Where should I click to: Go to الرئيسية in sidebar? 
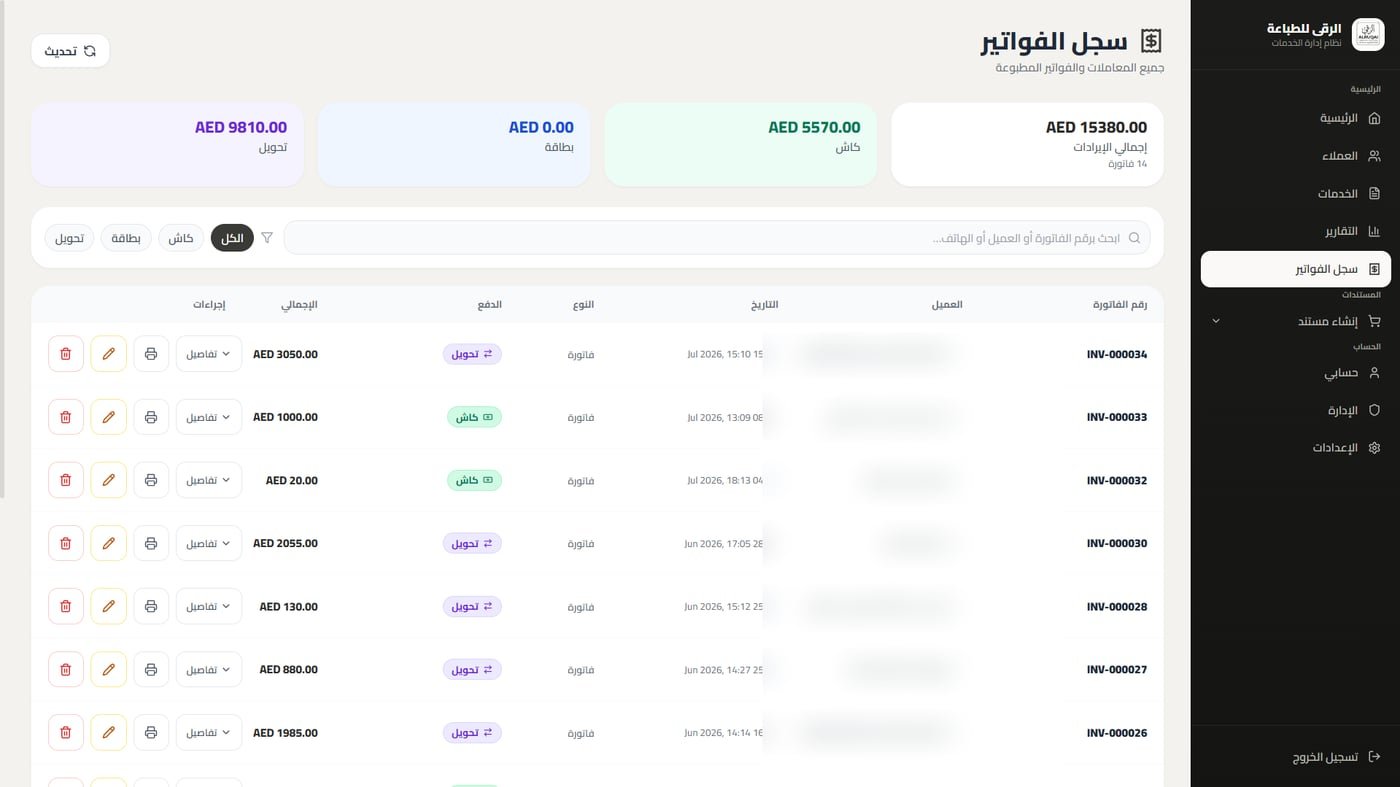pos(1295,118)
